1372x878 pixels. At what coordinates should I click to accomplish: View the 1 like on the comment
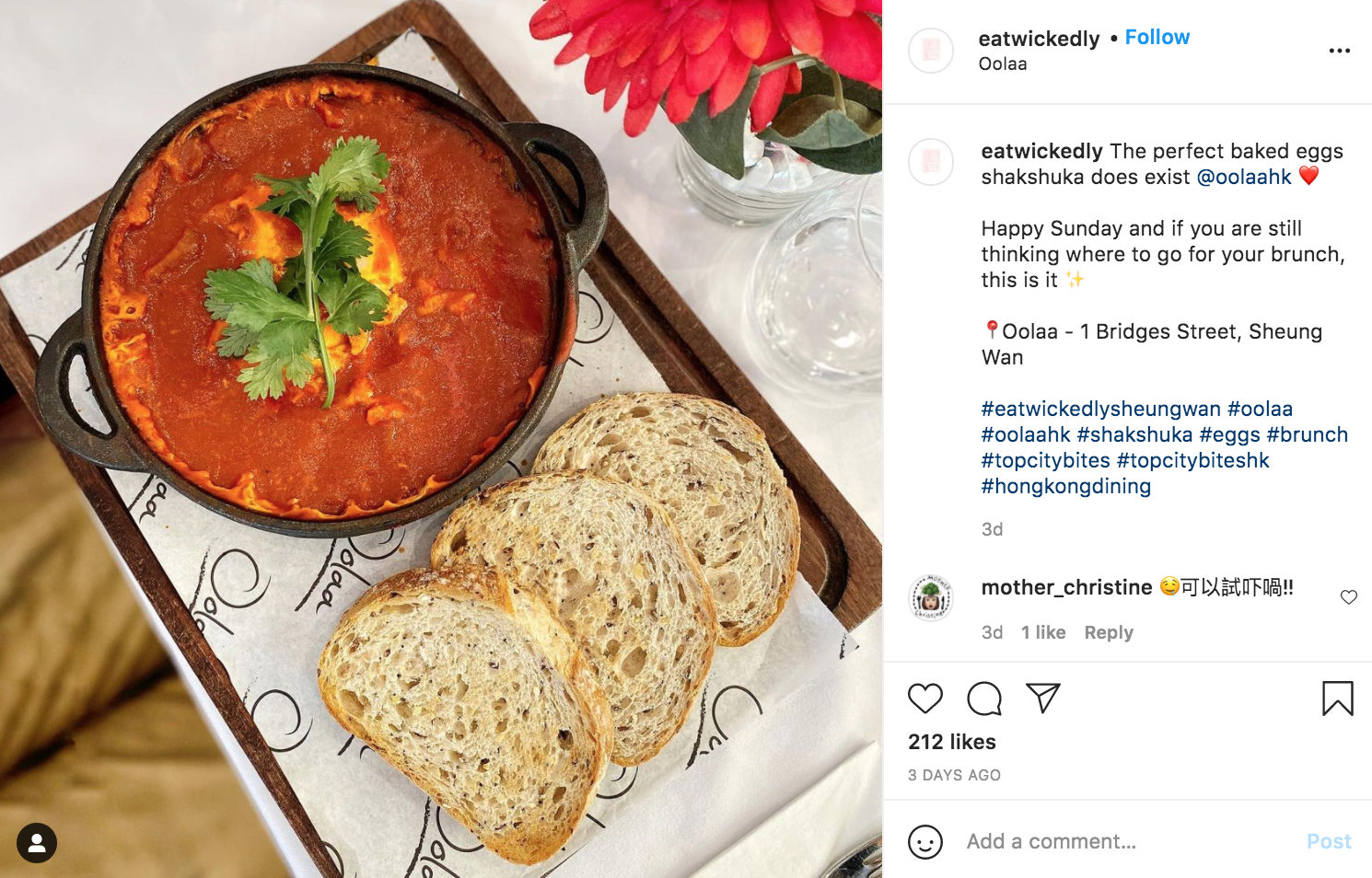tap(1043, 632)
